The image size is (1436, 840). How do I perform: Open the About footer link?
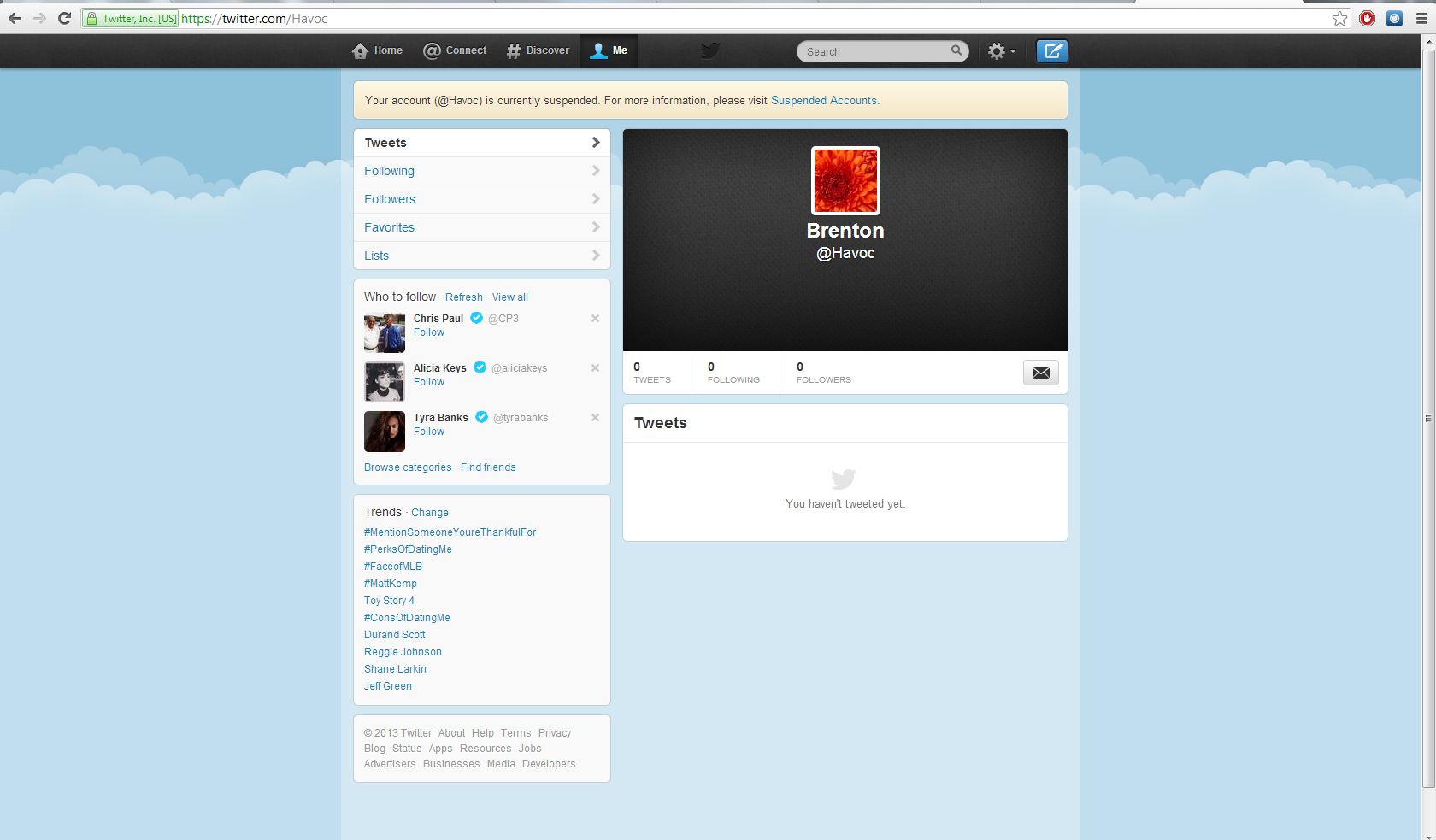tap(452, 733)
